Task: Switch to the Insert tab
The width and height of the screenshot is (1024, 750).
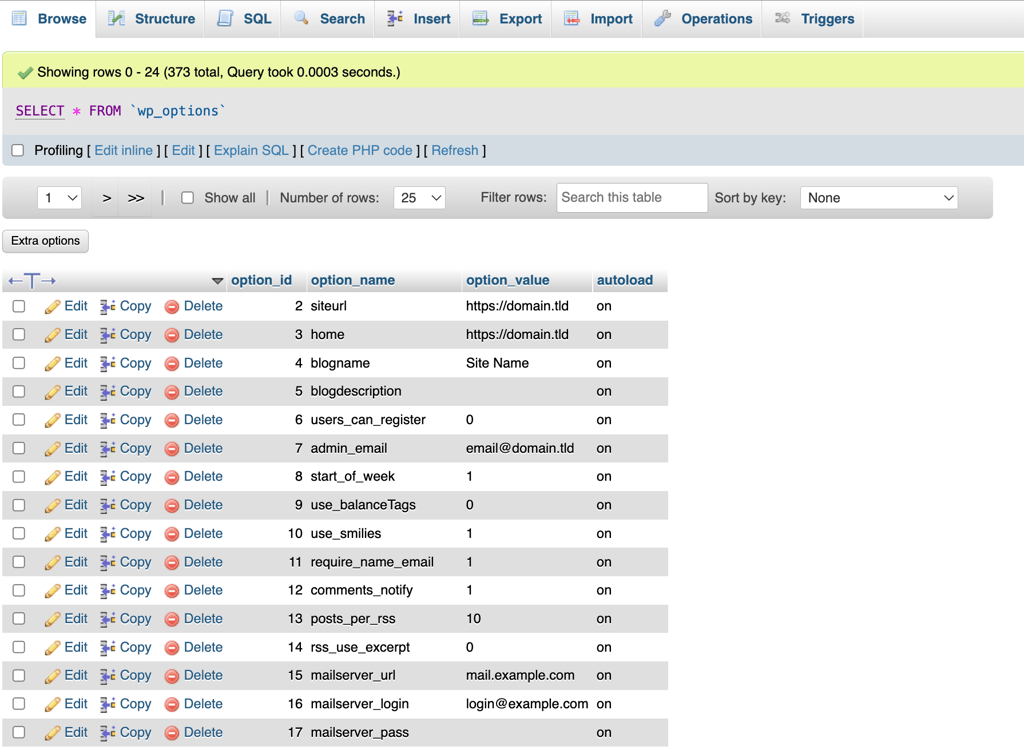Action: [x=419, y=18]
